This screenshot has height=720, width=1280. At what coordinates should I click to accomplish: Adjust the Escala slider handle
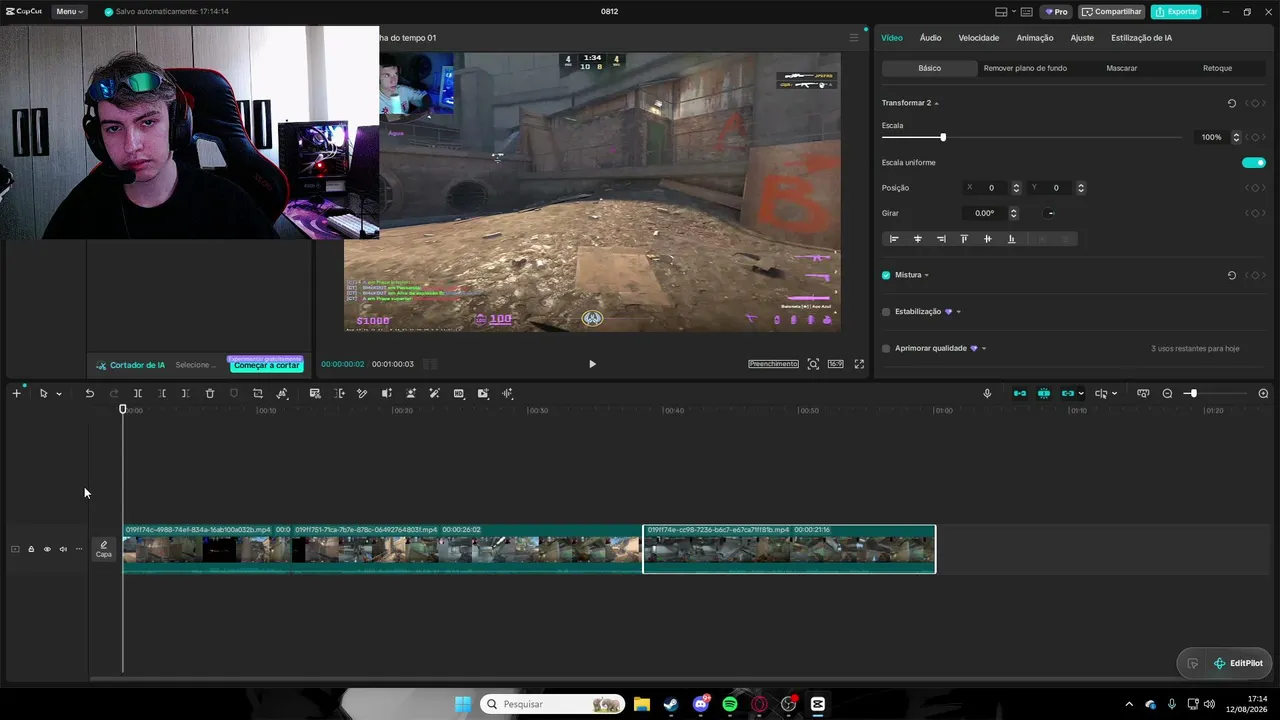click(x=943, y=137)
